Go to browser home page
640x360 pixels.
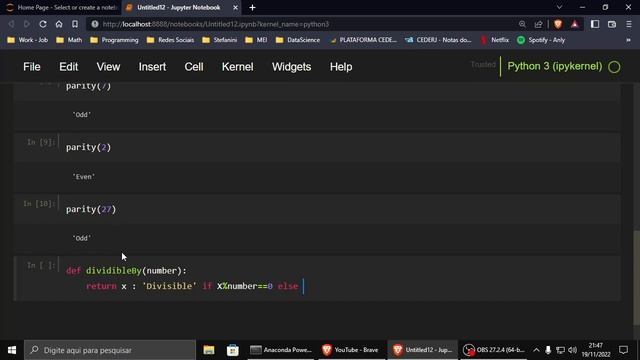59,24
